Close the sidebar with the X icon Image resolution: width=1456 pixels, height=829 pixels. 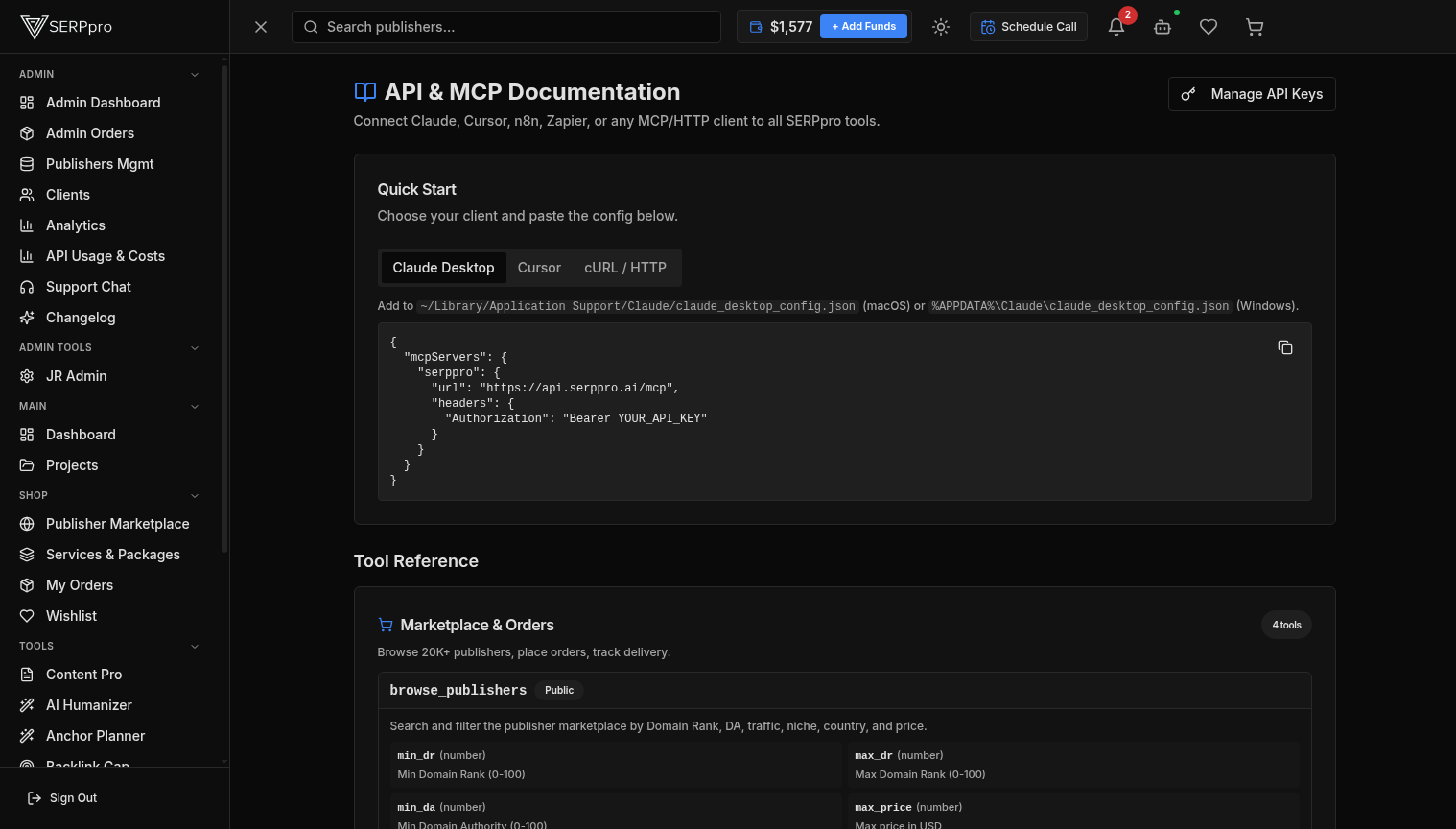(x=261, y=27)
